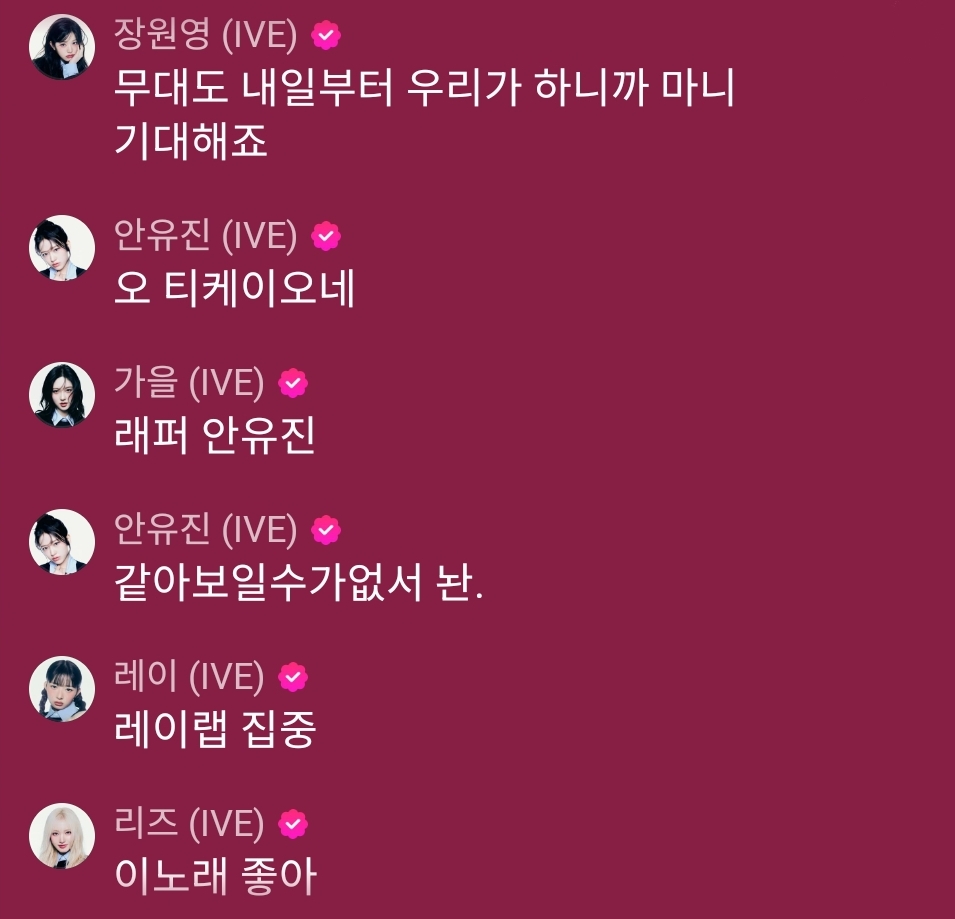This screenshot has height=919, width=955.
Task: Click the verified badge next to 가을 (IVE)
Action: [293, 383]
